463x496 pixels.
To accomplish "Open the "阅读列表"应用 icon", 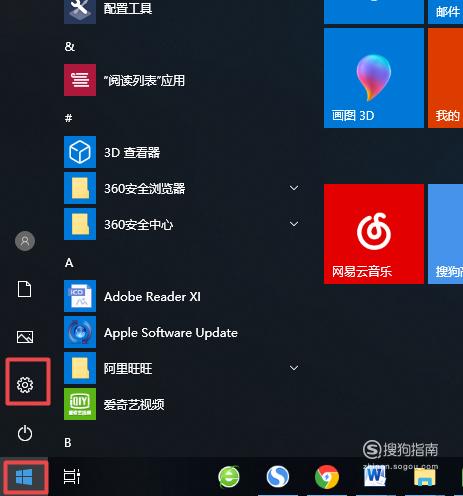I will coord(80,80).
